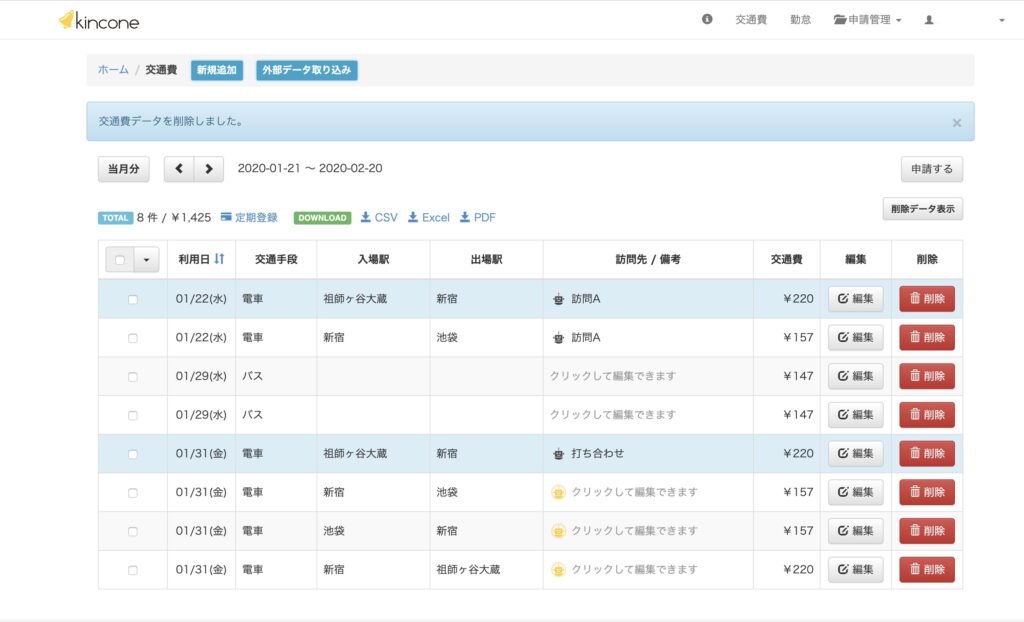Open the user profile icon menu
The image size is (1024, 622).
929,20
